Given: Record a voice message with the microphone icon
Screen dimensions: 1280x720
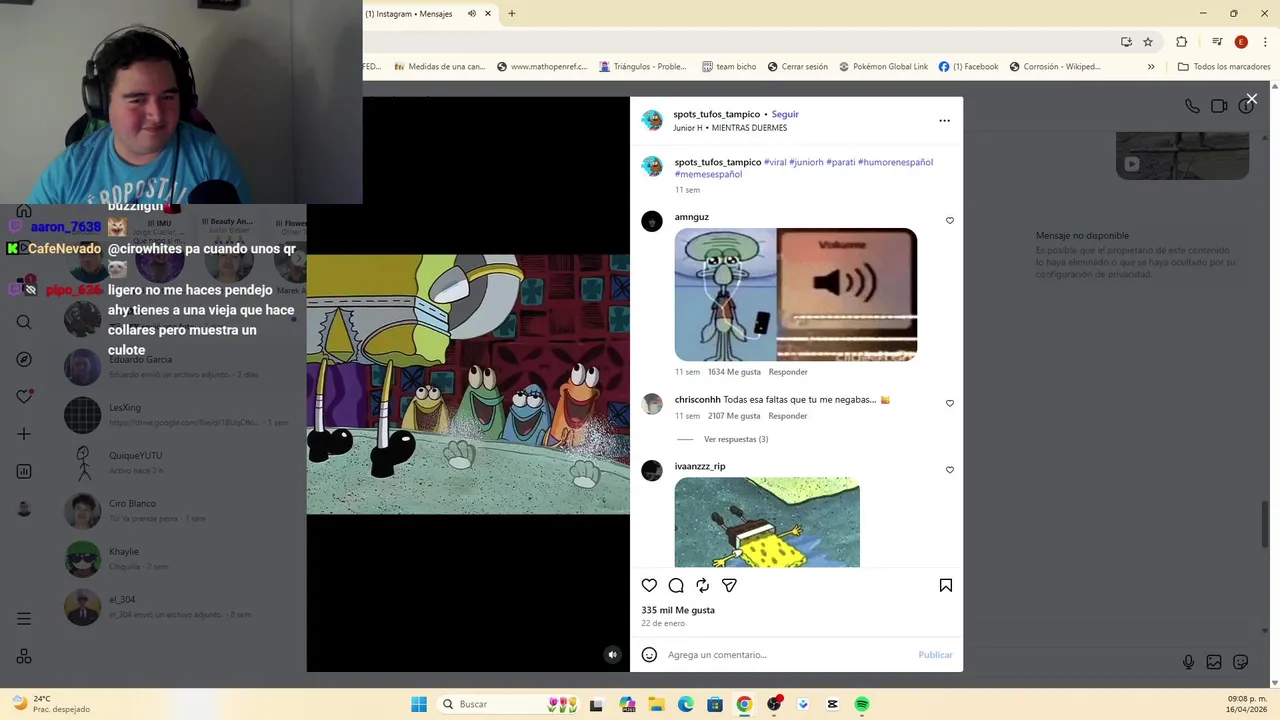Looking at the screenshot, I should point(1188,662).
